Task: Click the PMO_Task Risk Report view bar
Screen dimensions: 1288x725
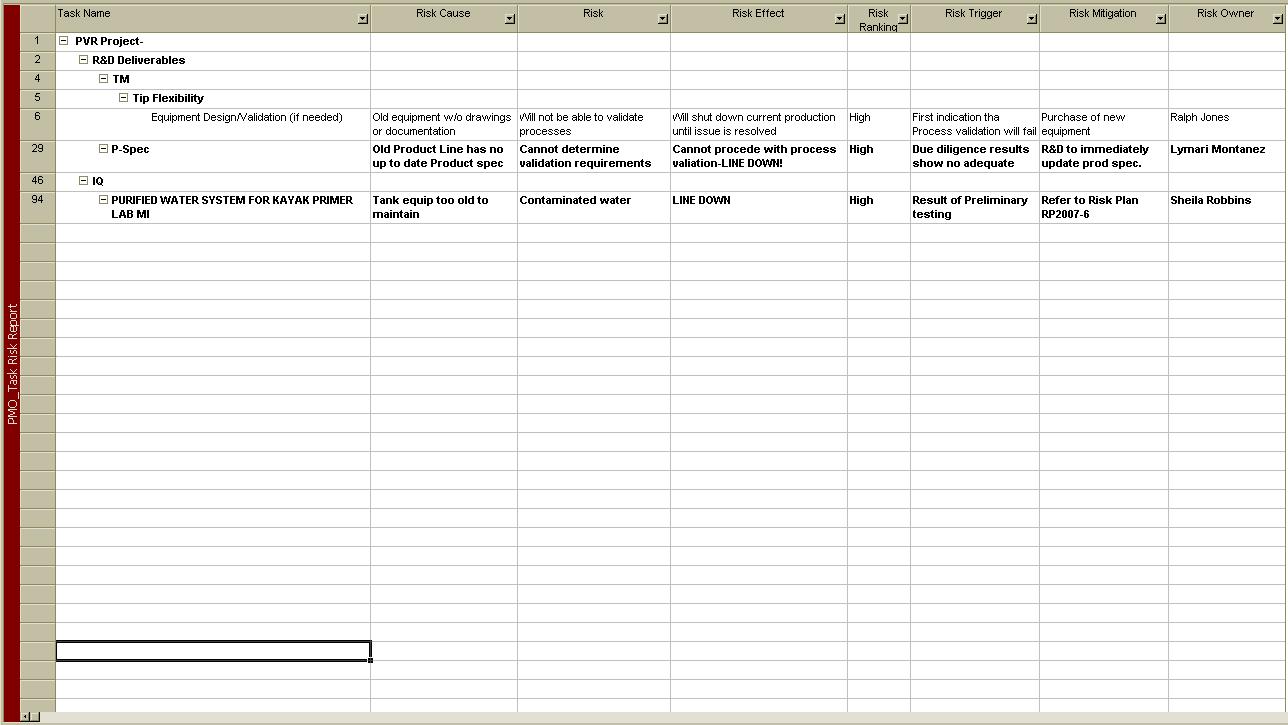Action: [x=12, y=364]
